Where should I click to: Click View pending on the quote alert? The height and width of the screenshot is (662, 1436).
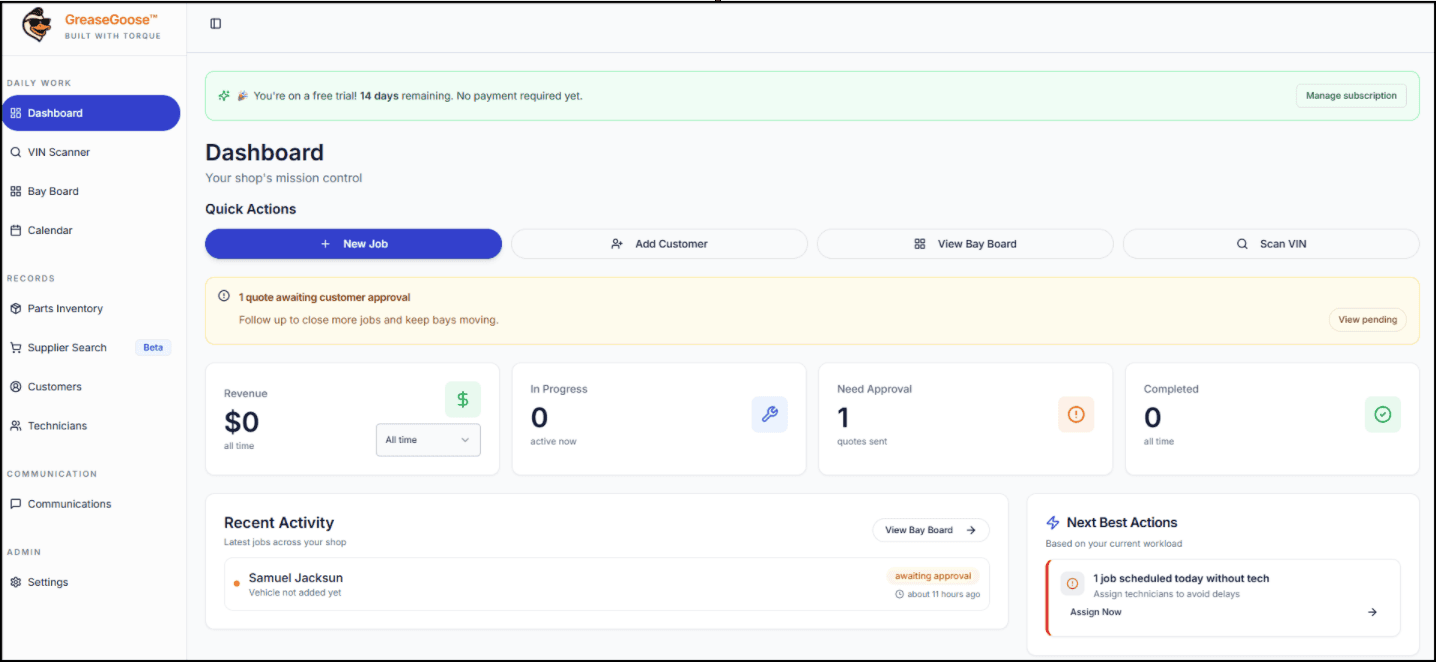(x=1367, y=319)
